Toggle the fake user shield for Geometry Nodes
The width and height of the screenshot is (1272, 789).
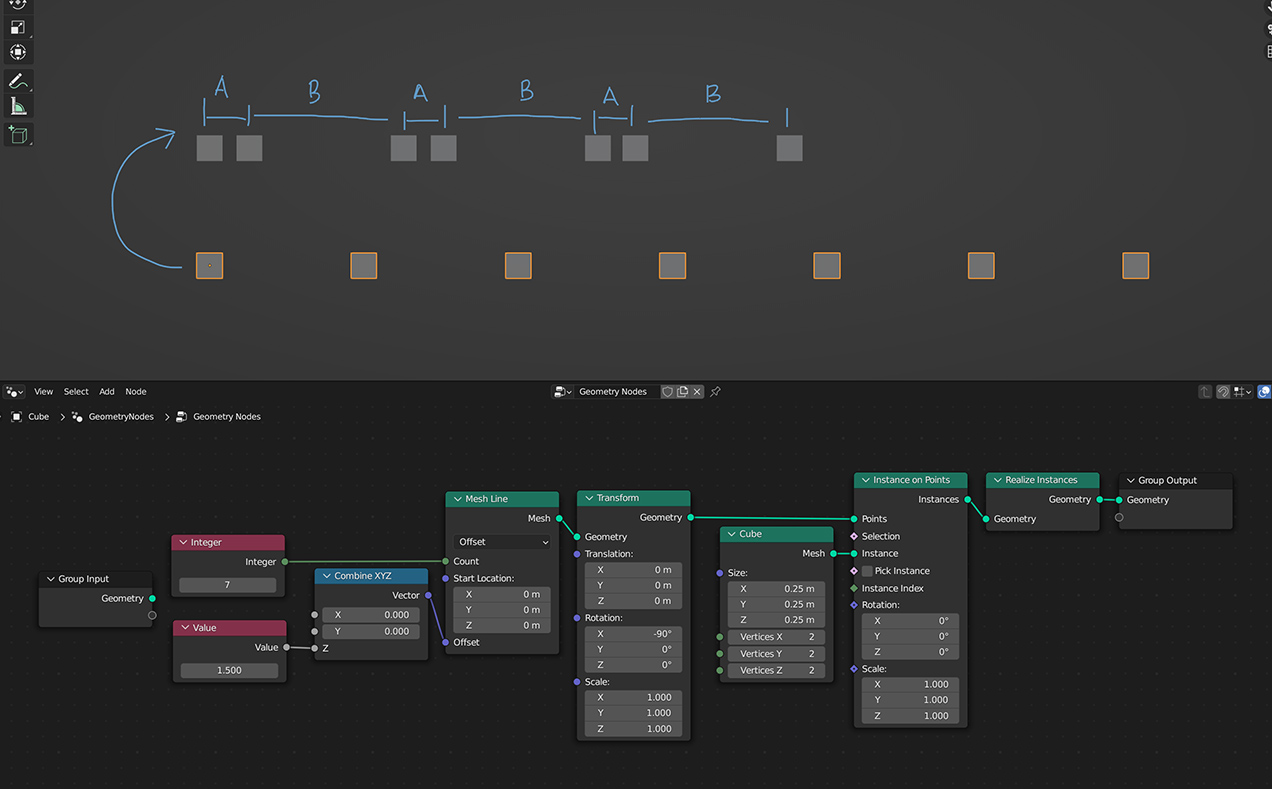pyautogui.click(x=667, y=391)
